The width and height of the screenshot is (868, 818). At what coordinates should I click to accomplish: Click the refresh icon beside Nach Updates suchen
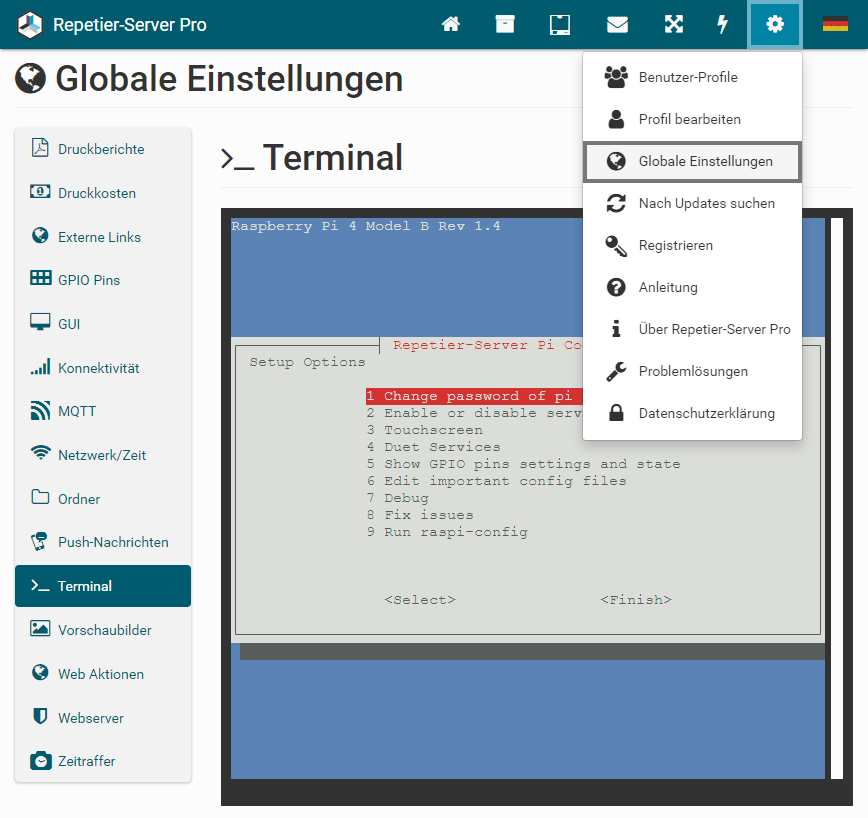pos(616,203)
